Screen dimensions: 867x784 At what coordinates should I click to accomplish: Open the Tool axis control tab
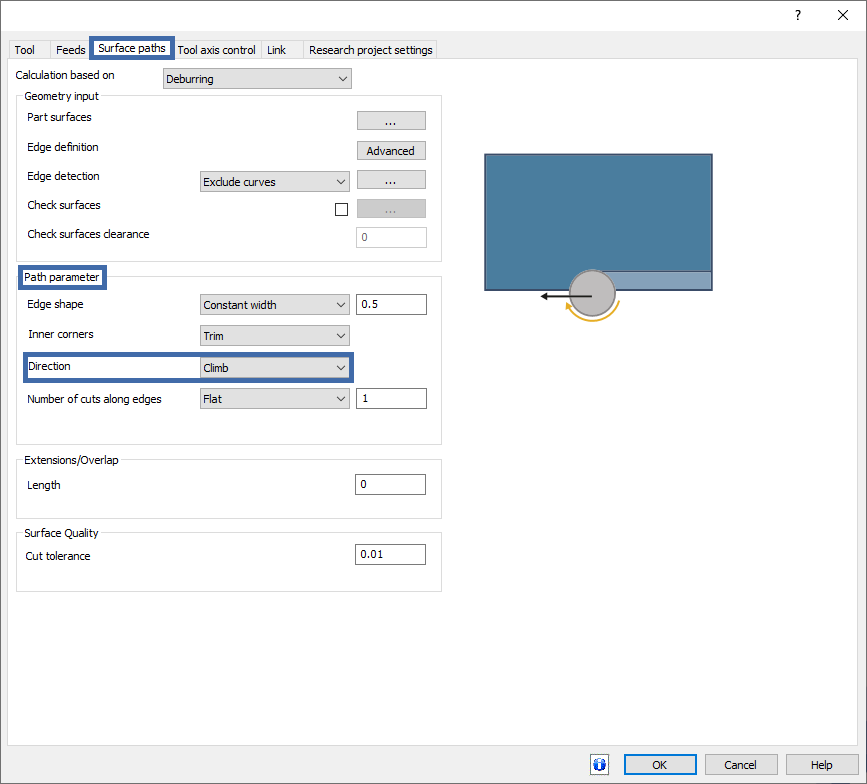click(216, 50)
